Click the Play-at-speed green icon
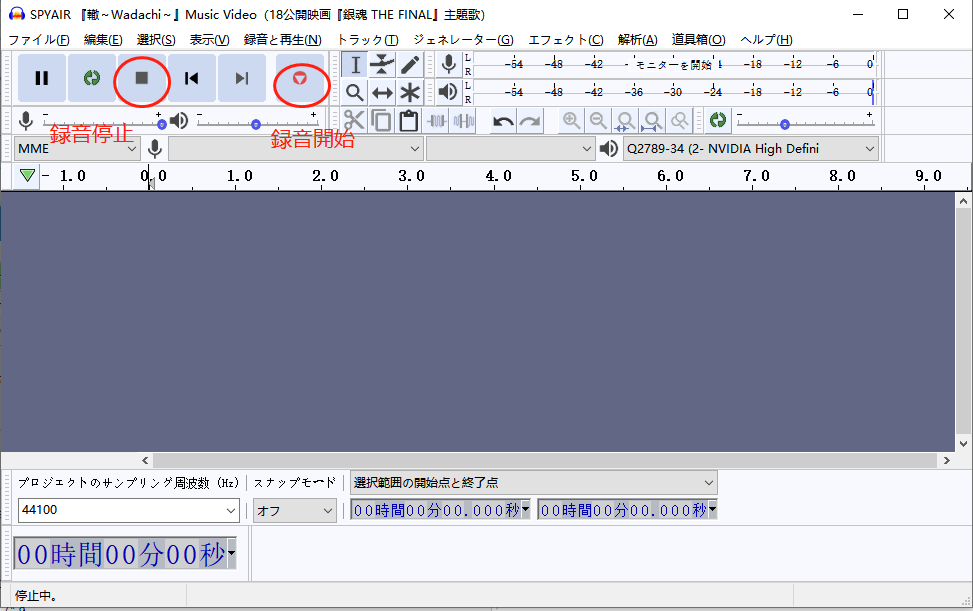The image size is (973, 611). point(718,120)
